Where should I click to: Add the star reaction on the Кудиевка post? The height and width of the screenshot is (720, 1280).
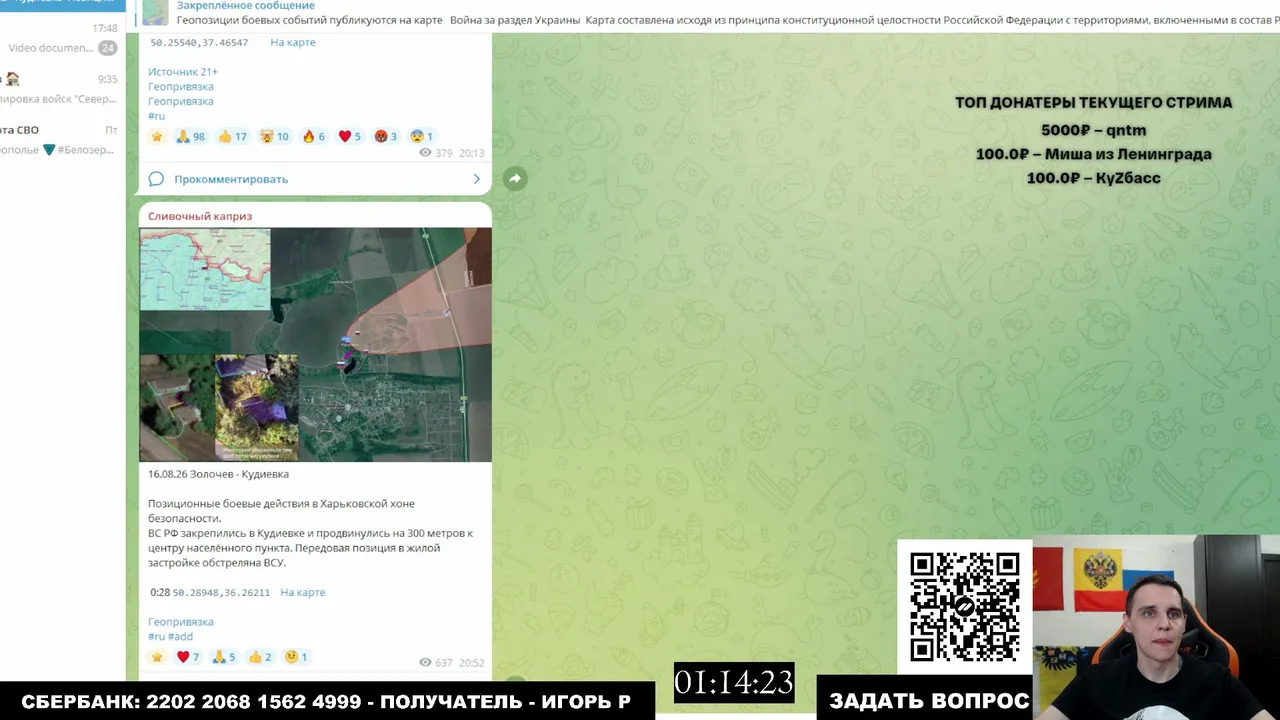coord(156,657)
